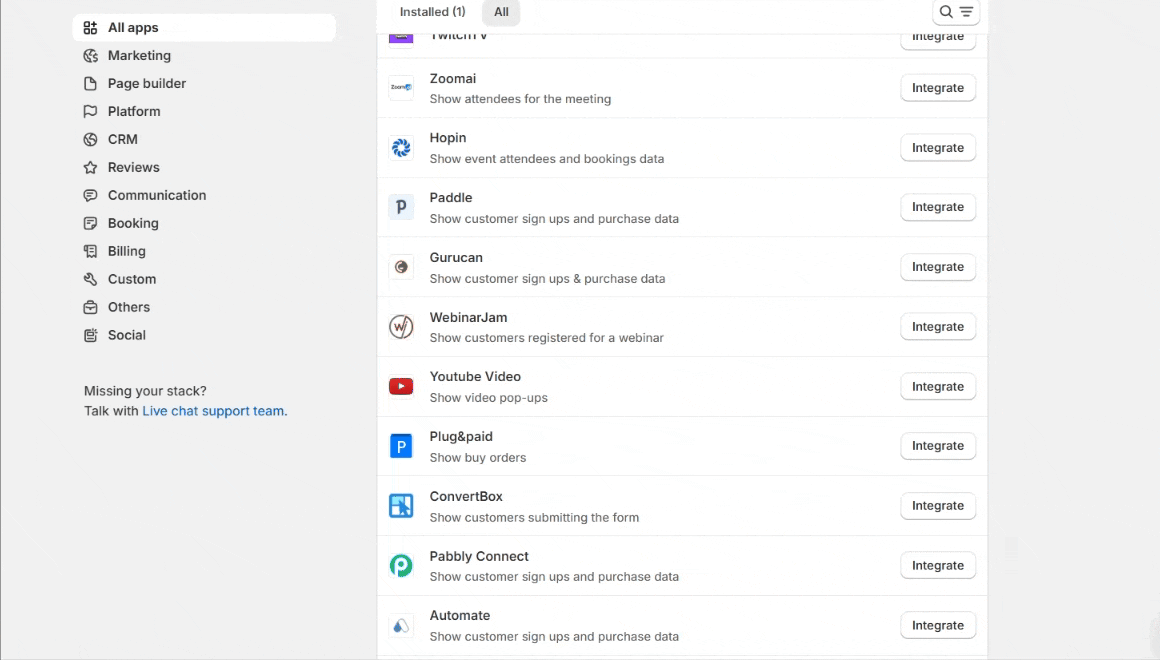The width and height of the screenshot is (1160, 660).
Task: Click the Hopin app logo icon
Action: [x=401, y=148]
